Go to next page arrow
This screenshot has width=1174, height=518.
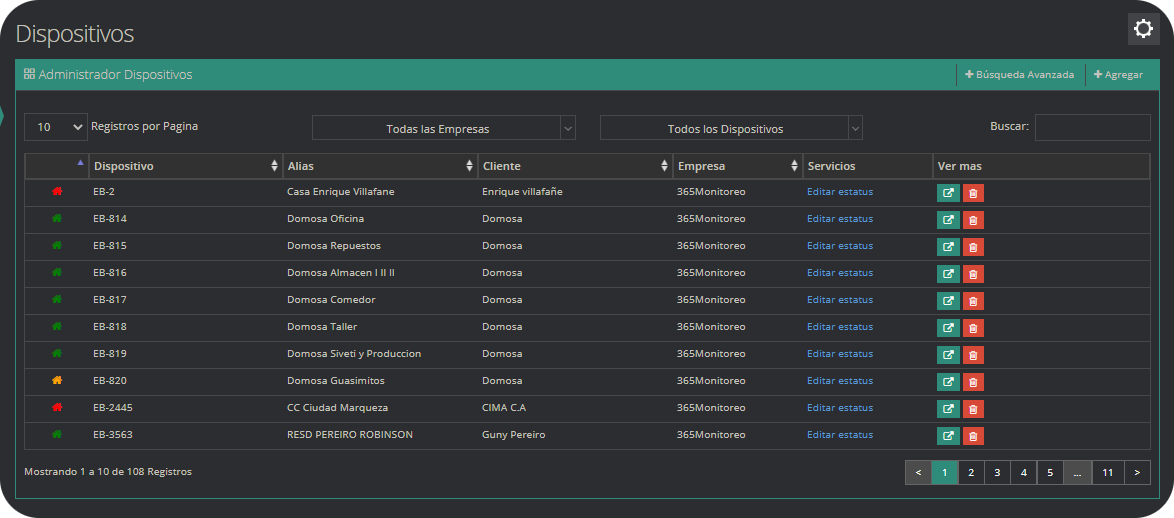(1137, 472)
